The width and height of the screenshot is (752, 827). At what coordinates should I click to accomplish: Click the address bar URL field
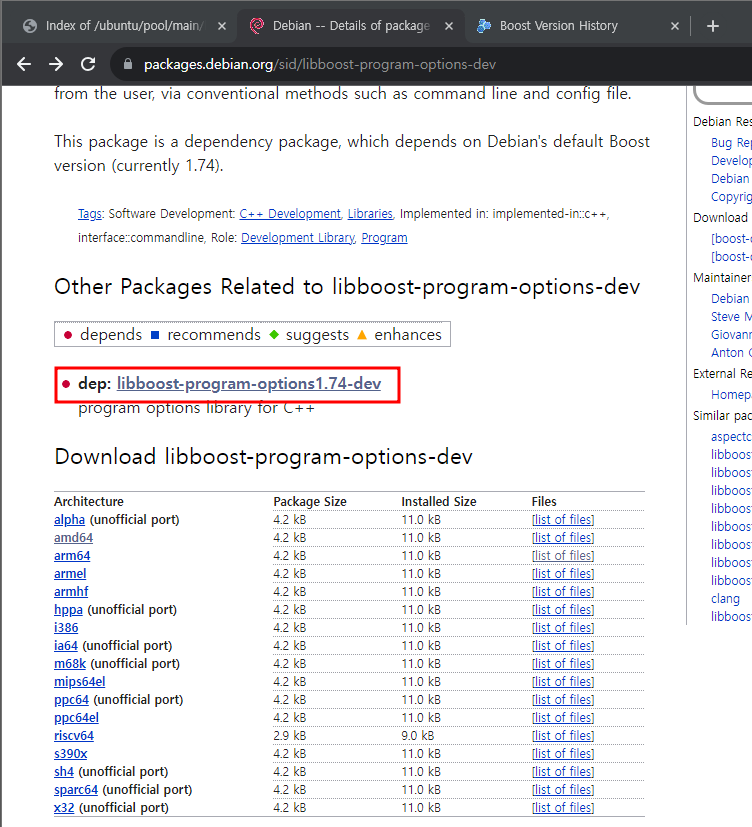(400, 65)
